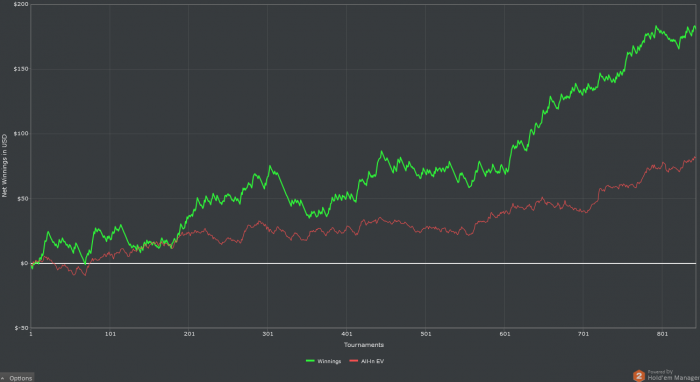The height and width of the screenshot is (382, 700).
Task: Open the Options button
Action: click(17, 378)
